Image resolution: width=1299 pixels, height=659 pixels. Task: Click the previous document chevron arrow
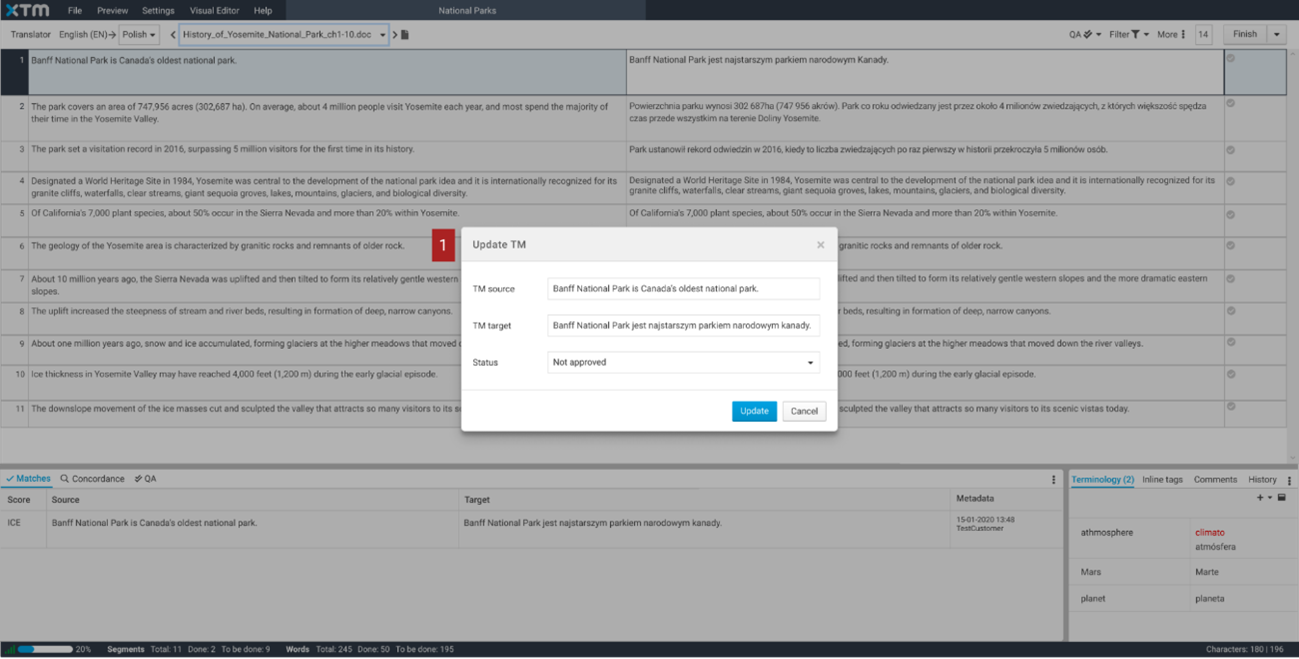172,33
